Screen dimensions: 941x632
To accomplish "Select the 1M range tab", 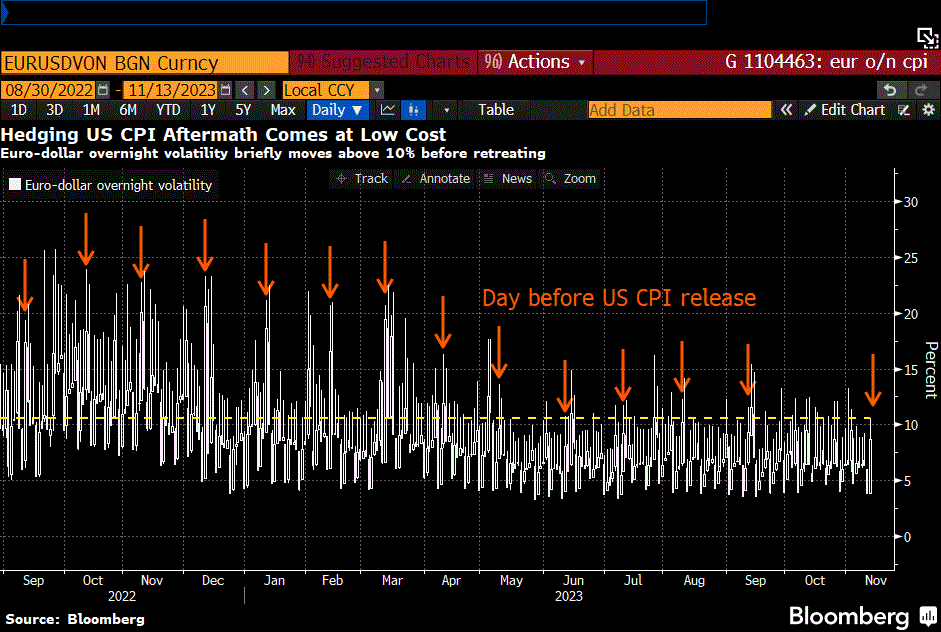I will [91, 110].
